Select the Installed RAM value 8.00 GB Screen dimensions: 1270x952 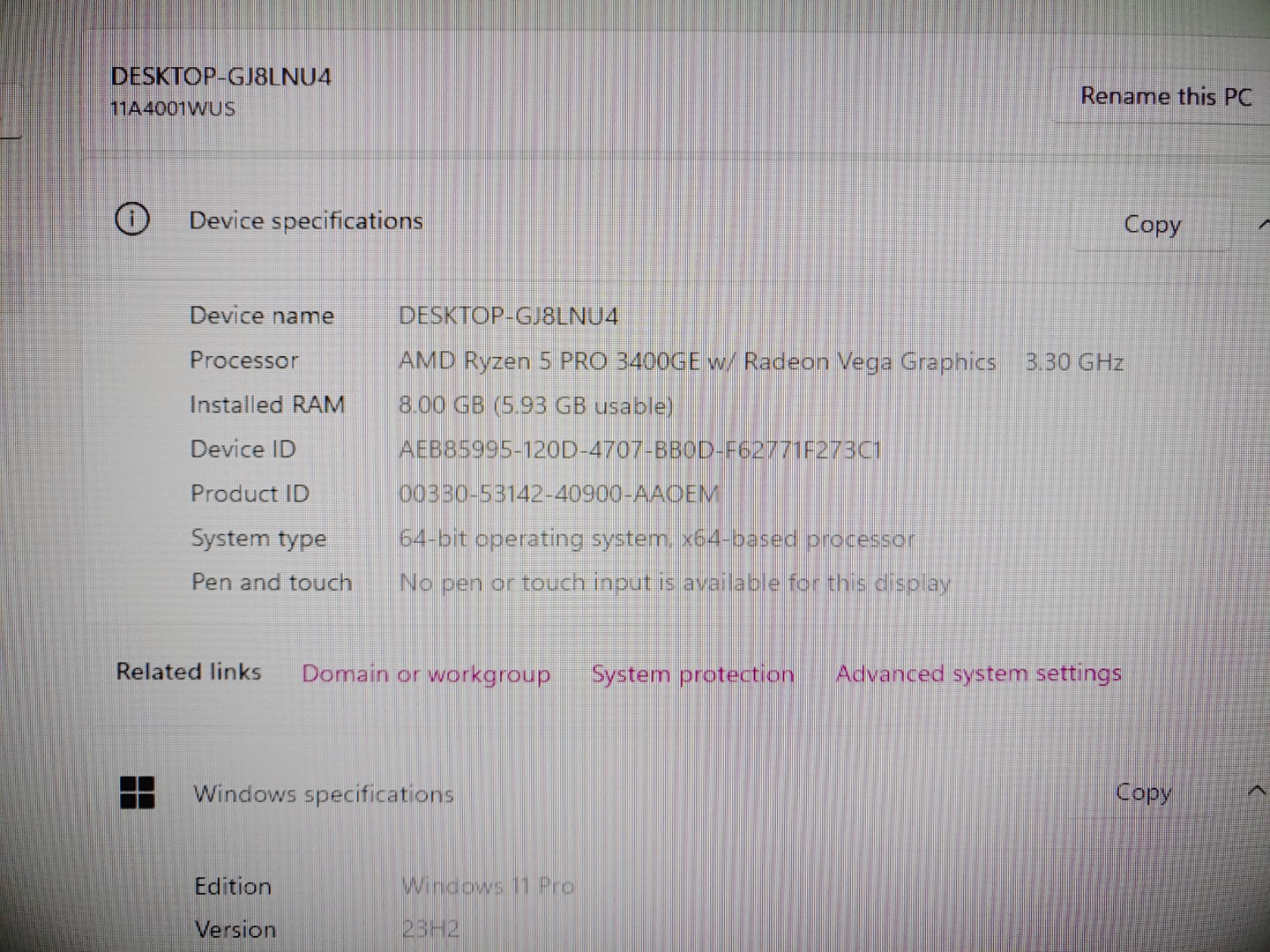click(x=535, y=405)
